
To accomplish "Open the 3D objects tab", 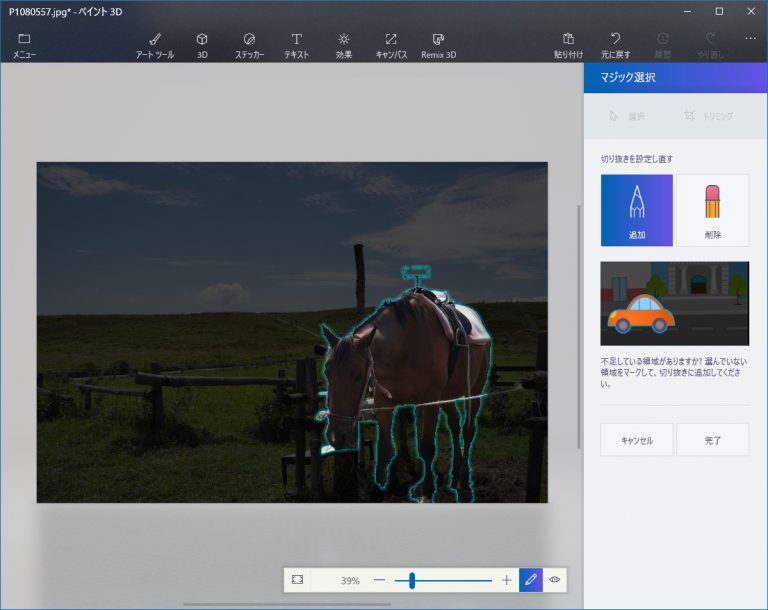I will (202, 46).
